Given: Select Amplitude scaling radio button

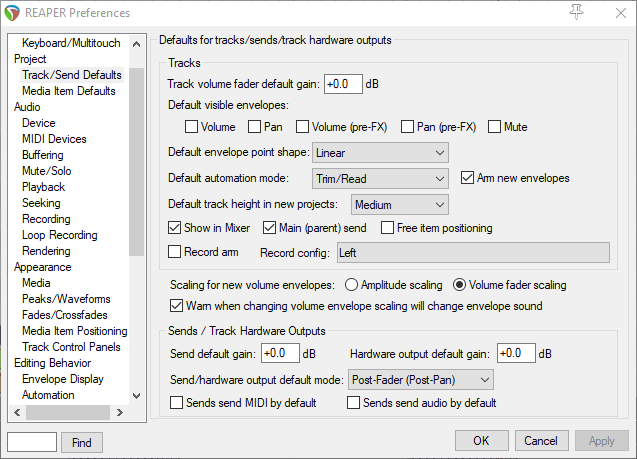Looking at the screenshot, I should [351, 284].
